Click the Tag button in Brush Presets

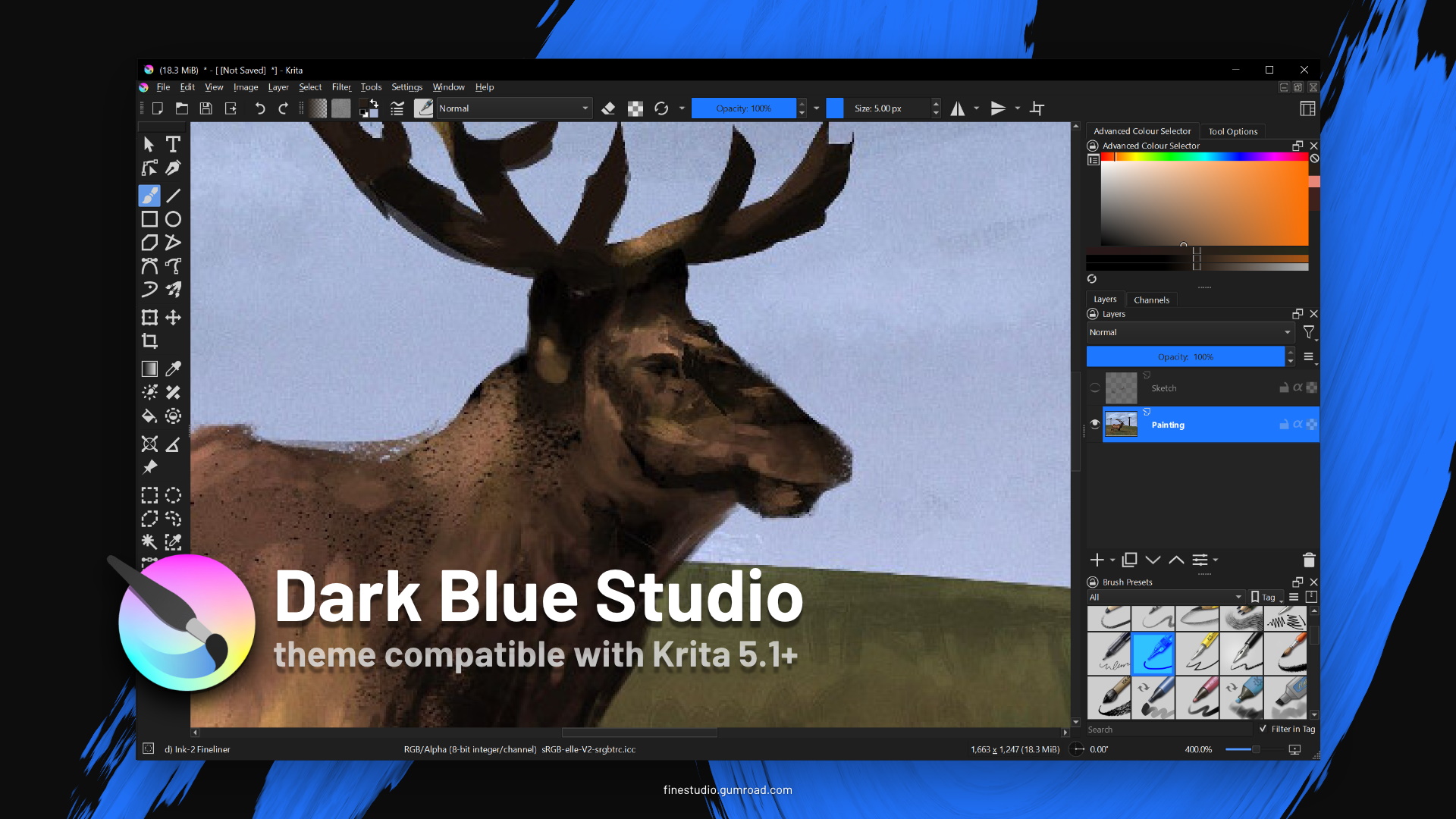click(x=1264, y=597)
